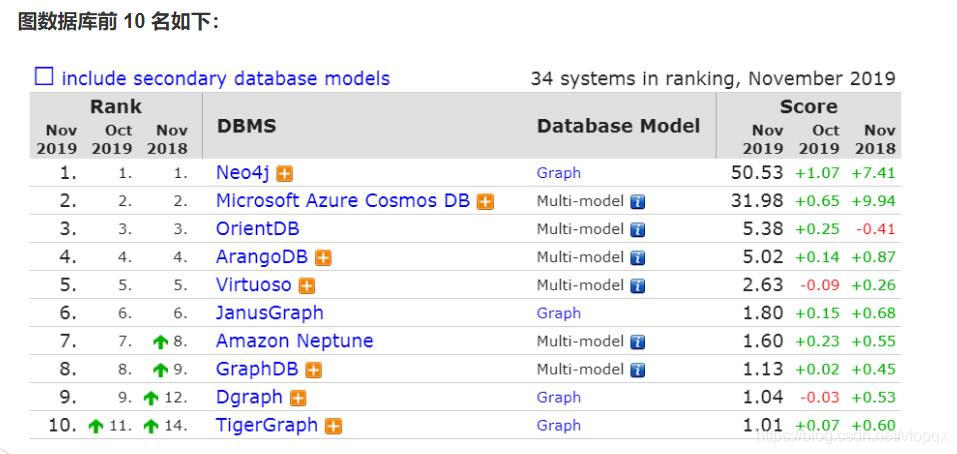Click the include secondary database models text link
Viewport: 957px width, 454px height.
[x=226, y=79]
